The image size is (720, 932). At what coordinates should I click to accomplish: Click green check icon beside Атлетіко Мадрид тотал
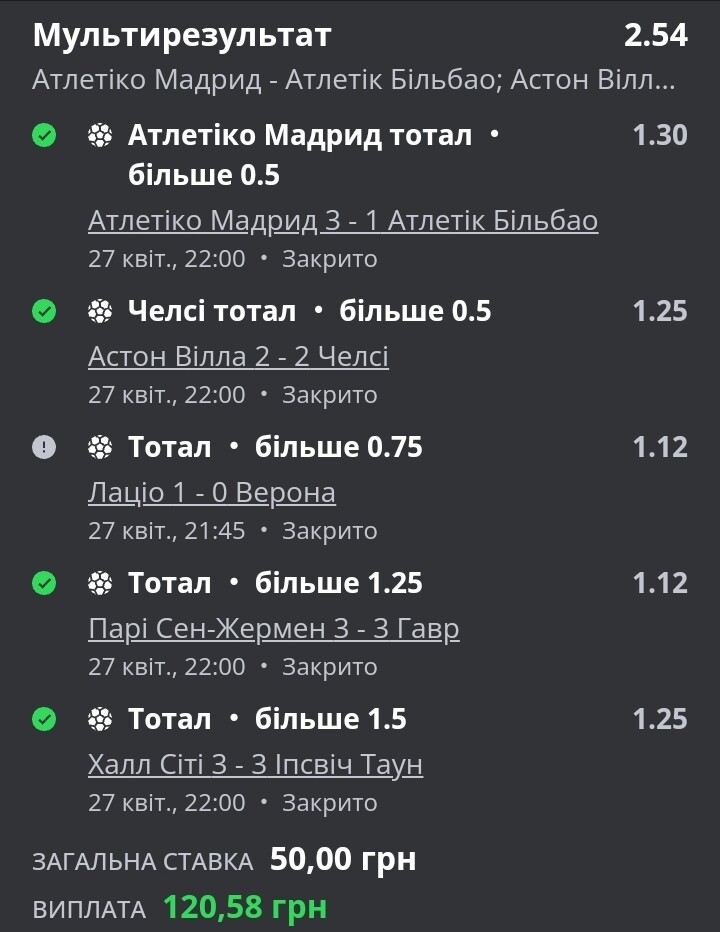(x=44, y=136)
